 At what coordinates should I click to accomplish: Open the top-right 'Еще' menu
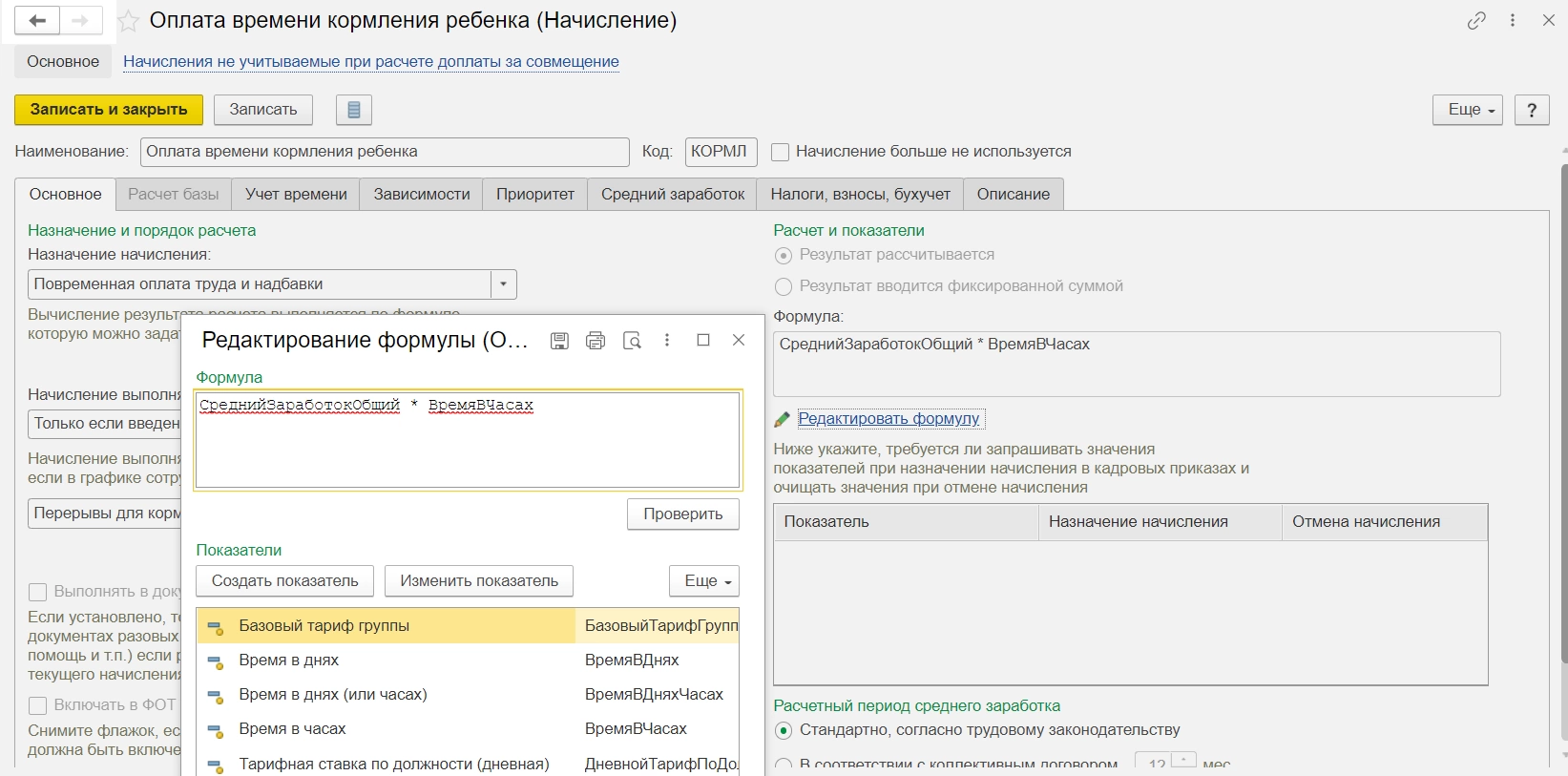coord(1467,110)
